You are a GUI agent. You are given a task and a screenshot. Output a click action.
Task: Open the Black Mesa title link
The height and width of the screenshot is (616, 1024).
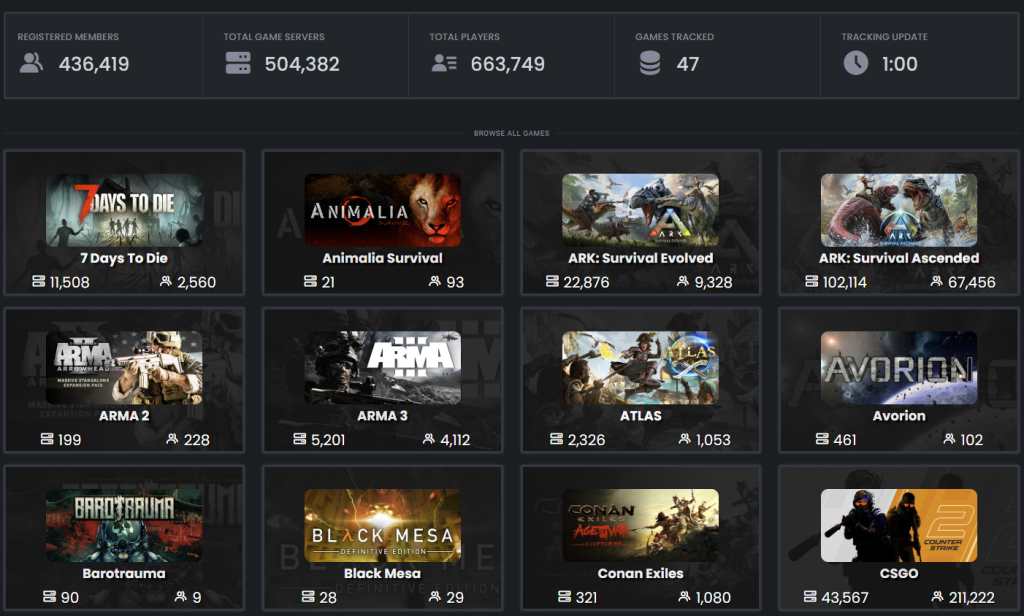(383, 574)
